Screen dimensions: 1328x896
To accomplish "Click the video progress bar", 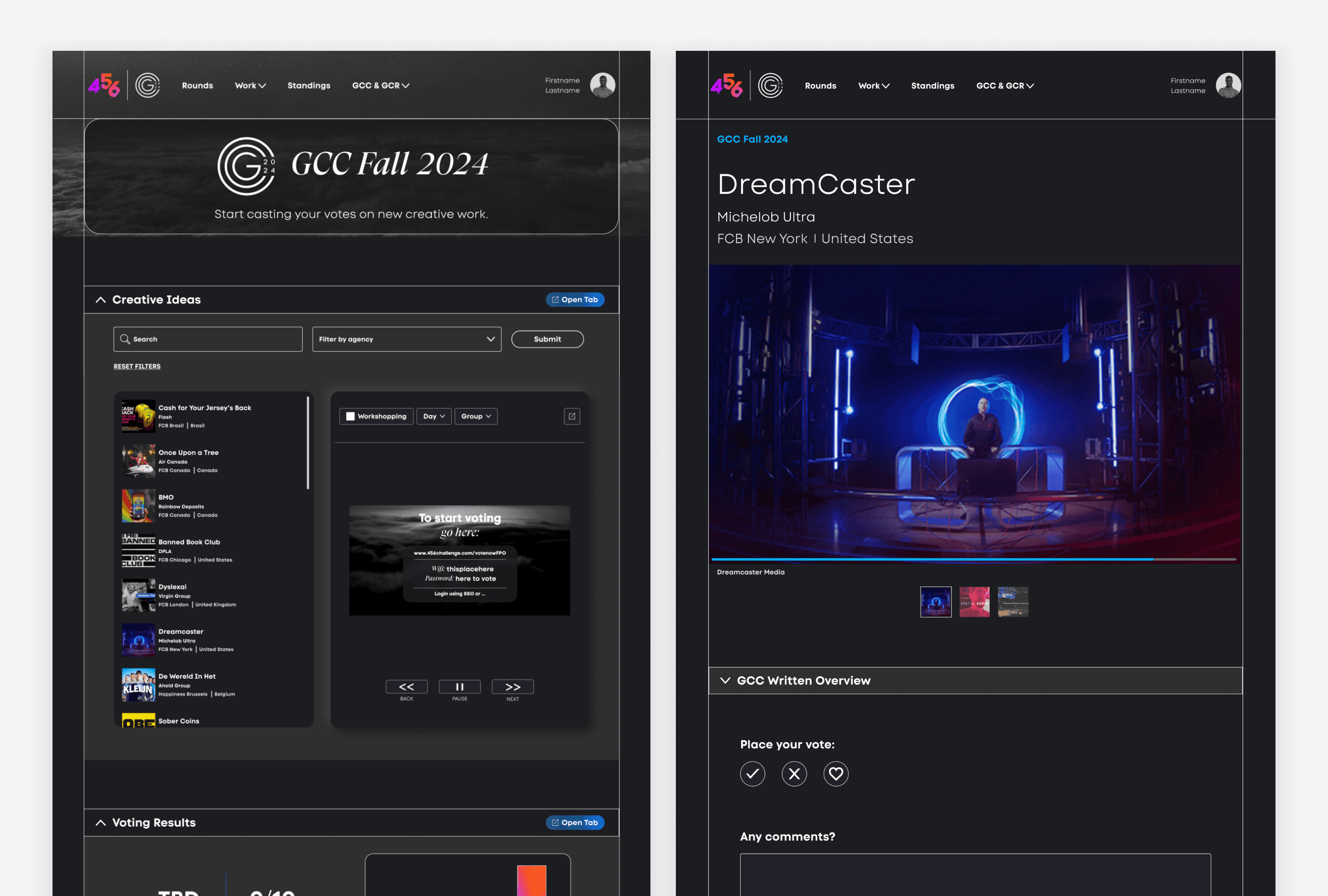I will pyautogui.click(x=974, y=559).
